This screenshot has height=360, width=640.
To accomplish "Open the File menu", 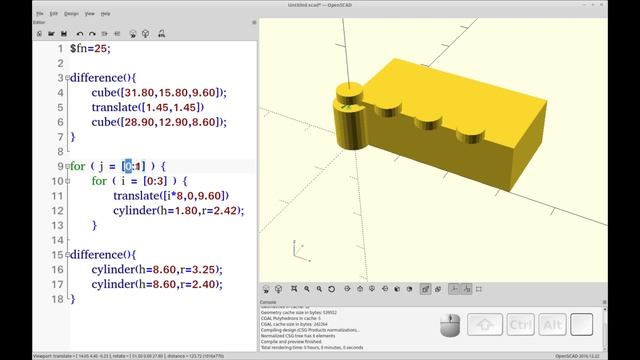I will (x=40, y=13).
